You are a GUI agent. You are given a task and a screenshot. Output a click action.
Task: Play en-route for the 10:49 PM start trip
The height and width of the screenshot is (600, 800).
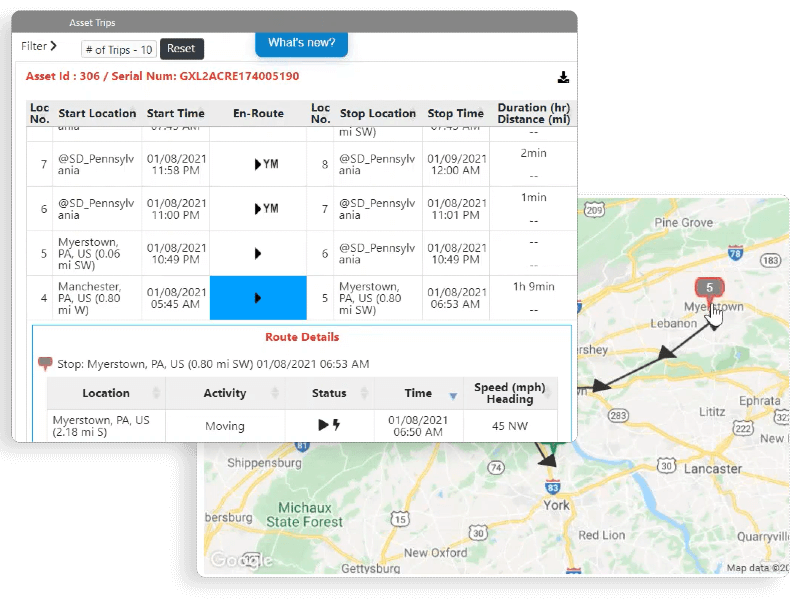click(258, 254)
